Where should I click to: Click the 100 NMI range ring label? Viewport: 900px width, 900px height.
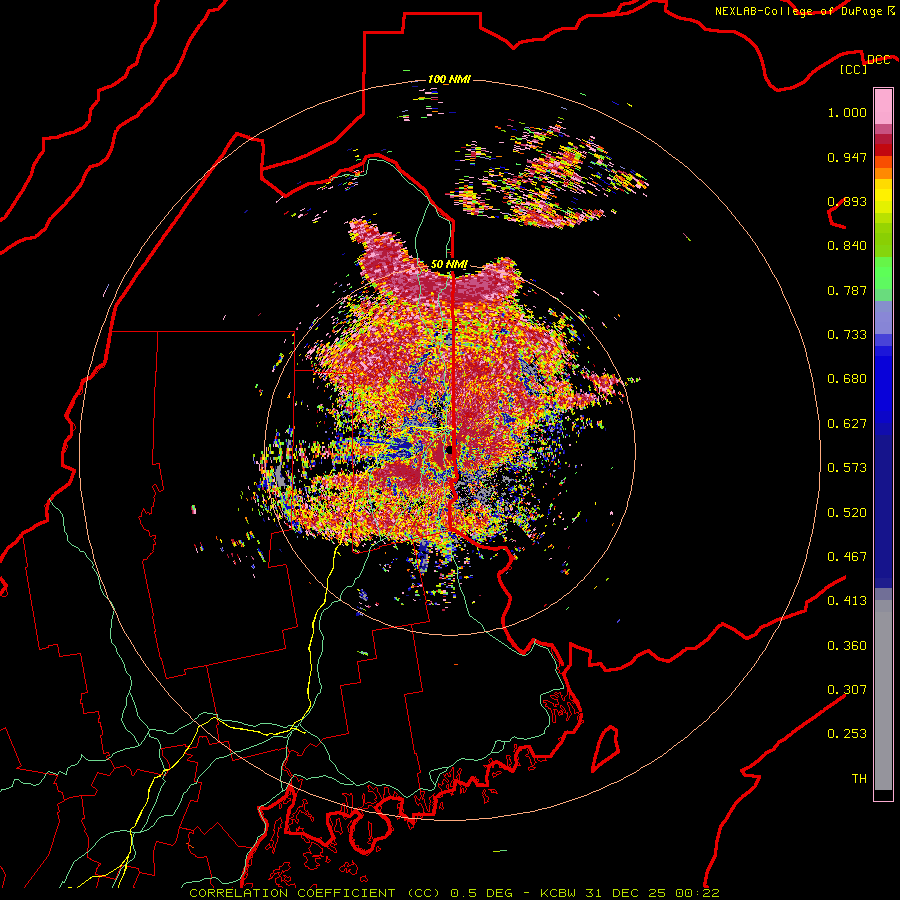(x=449, y=79)
